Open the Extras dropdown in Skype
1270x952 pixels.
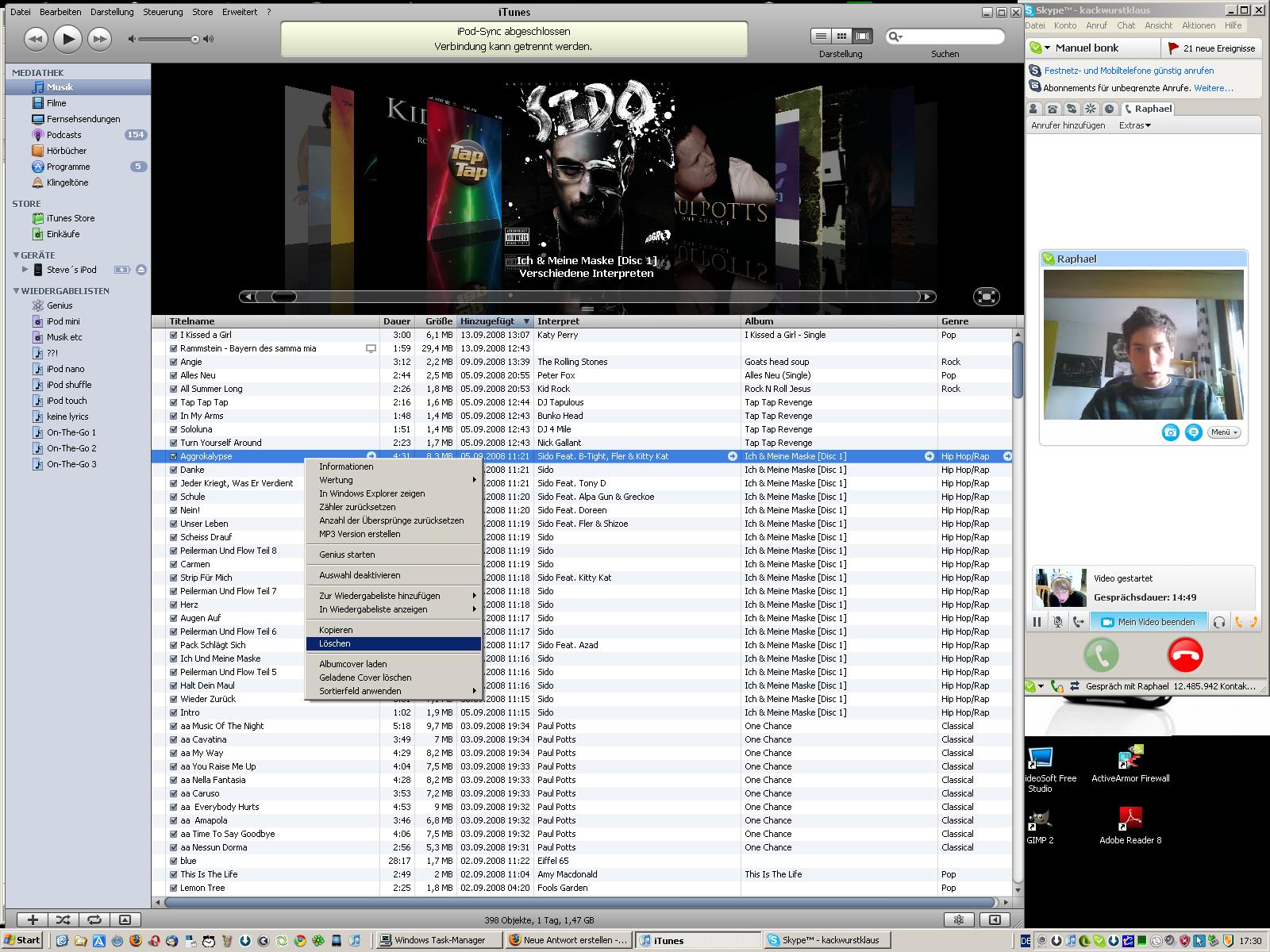[1135, 125]
